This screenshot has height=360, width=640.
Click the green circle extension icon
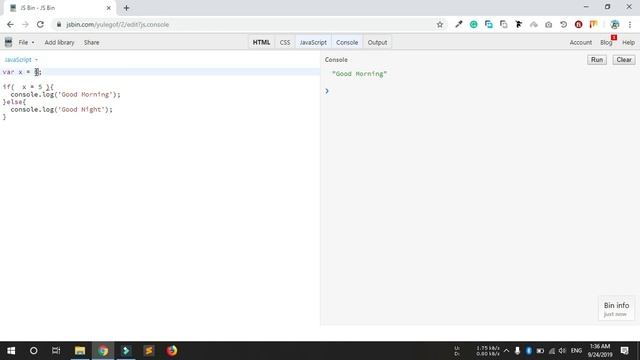[x=473, y=24]
